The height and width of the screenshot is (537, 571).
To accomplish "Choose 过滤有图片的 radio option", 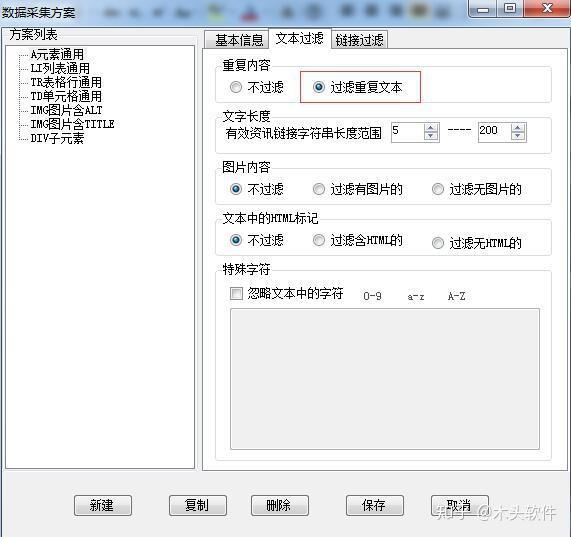I will click(357, 189).
